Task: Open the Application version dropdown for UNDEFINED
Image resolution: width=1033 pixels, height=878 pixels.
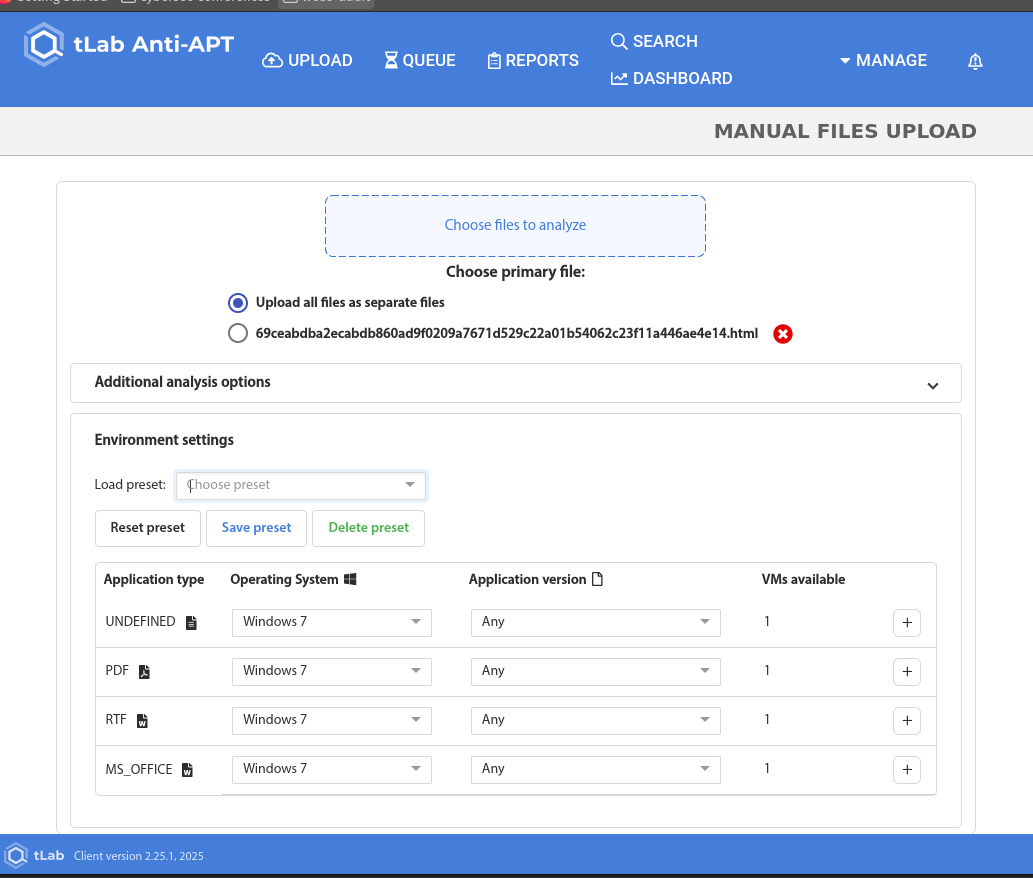Action: tap(596, 622)
